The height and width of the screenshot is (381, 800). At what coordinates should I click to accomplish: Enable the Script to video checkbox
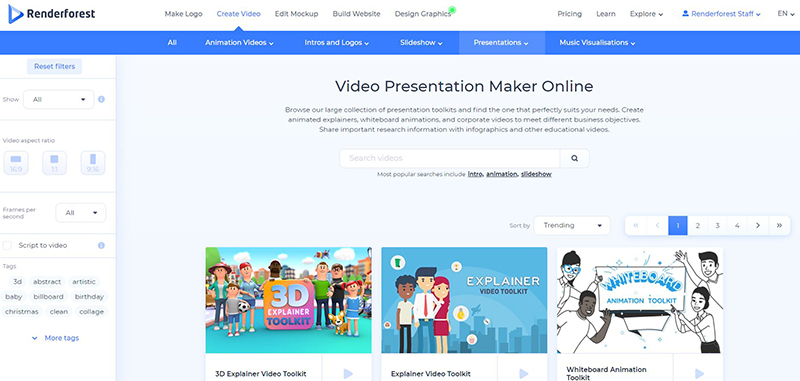[8, 245]
